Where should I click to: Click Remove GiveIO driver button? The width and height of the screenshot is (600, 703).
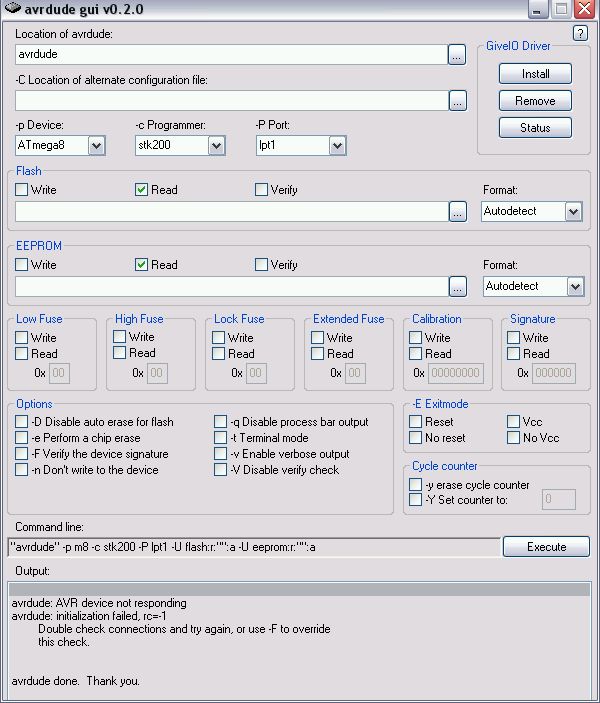[x=535, y=100]
